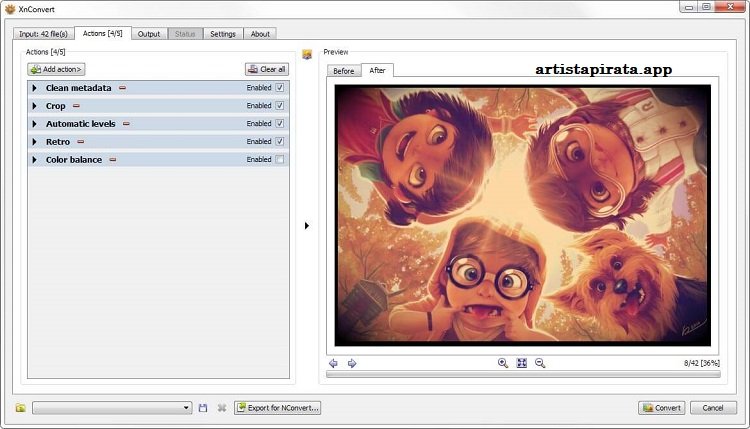
Task: Switch preview to the Before tab
Action: pyautogui.click(x=343, y=71)
